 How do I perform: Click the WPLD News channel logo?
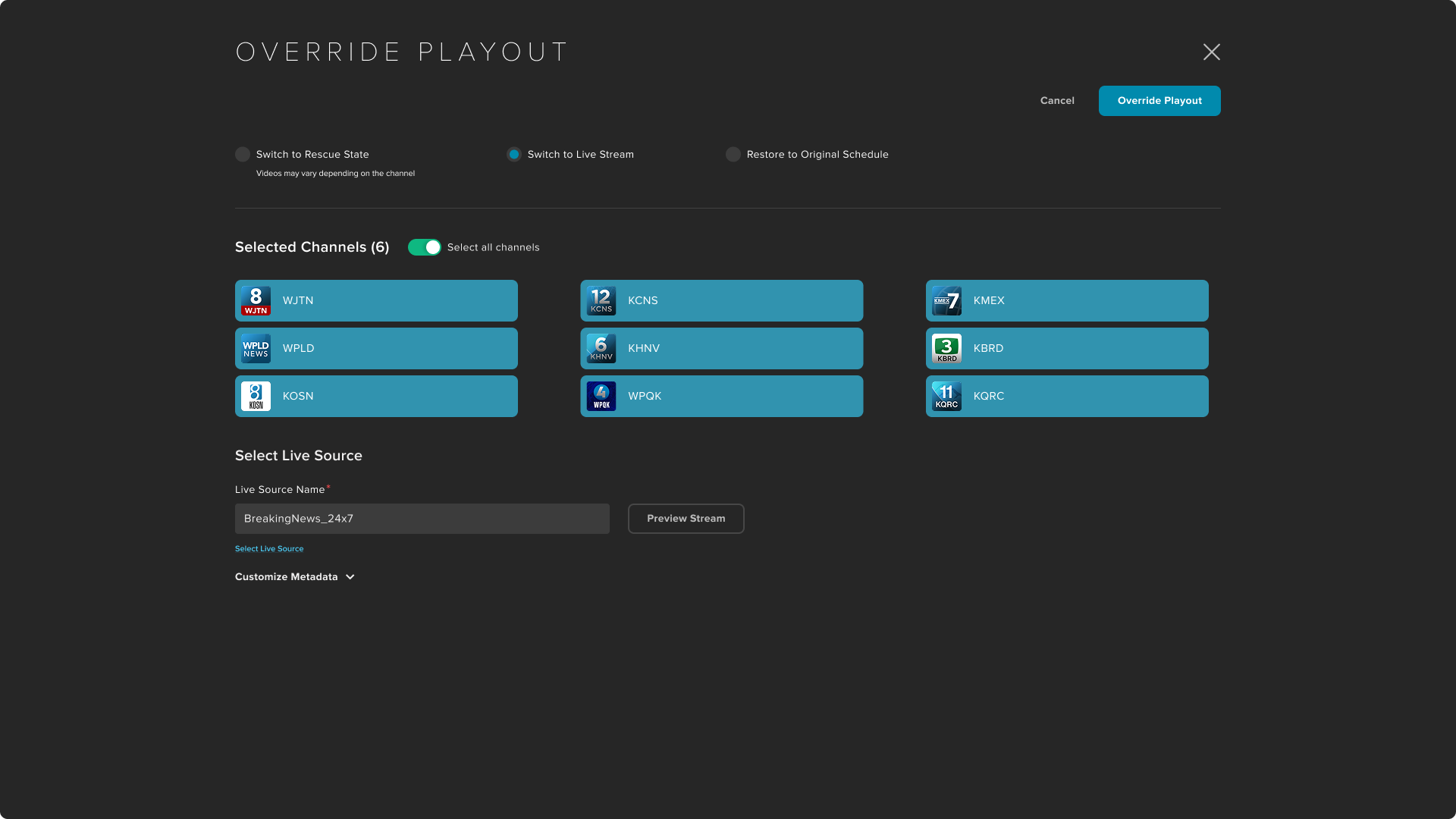[x=256, y=349]
